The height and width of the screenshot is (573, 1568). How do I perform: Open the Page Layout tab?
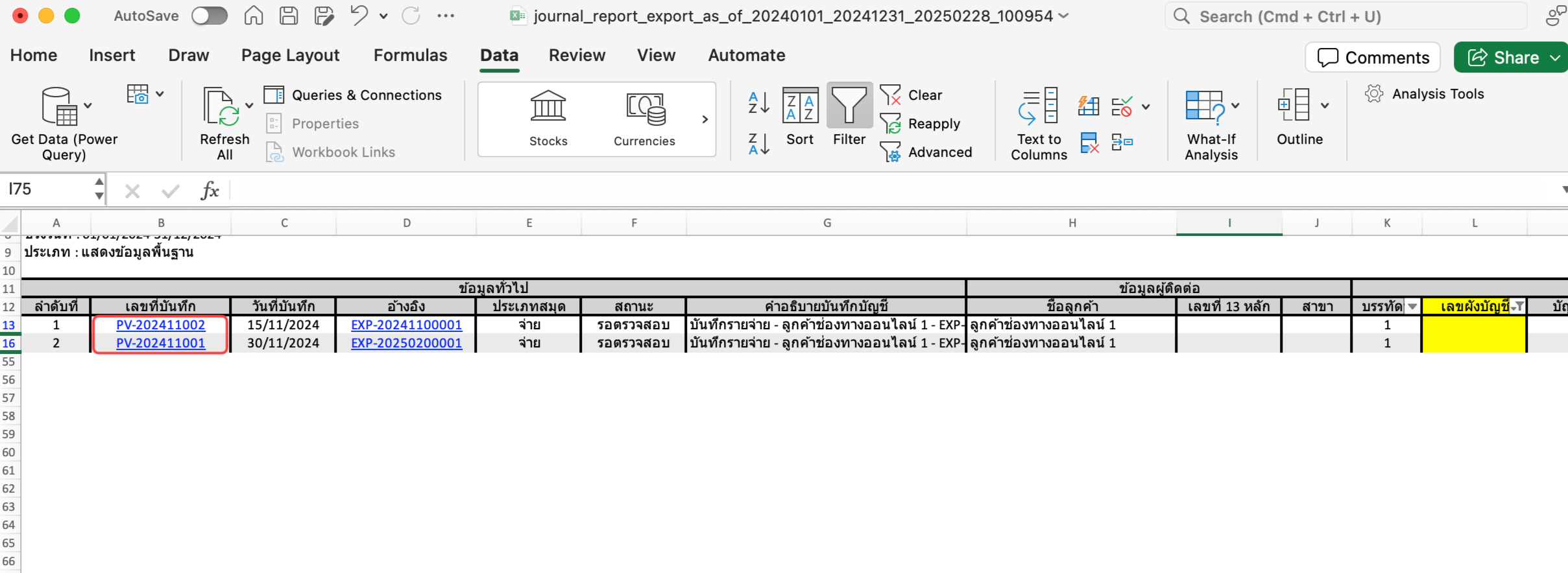click(x=291, y=56)
